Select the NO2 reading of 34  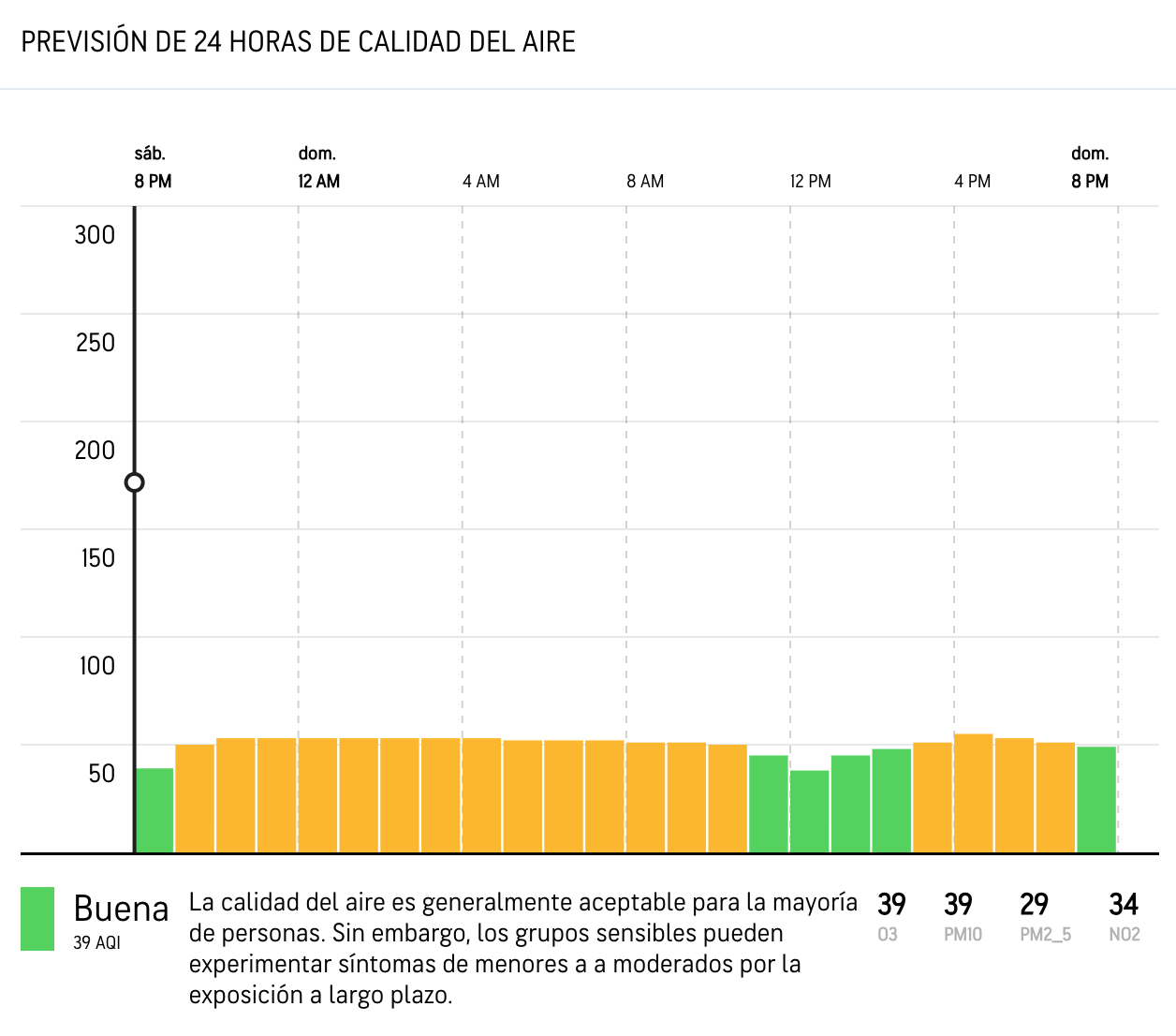point(1124,905)
